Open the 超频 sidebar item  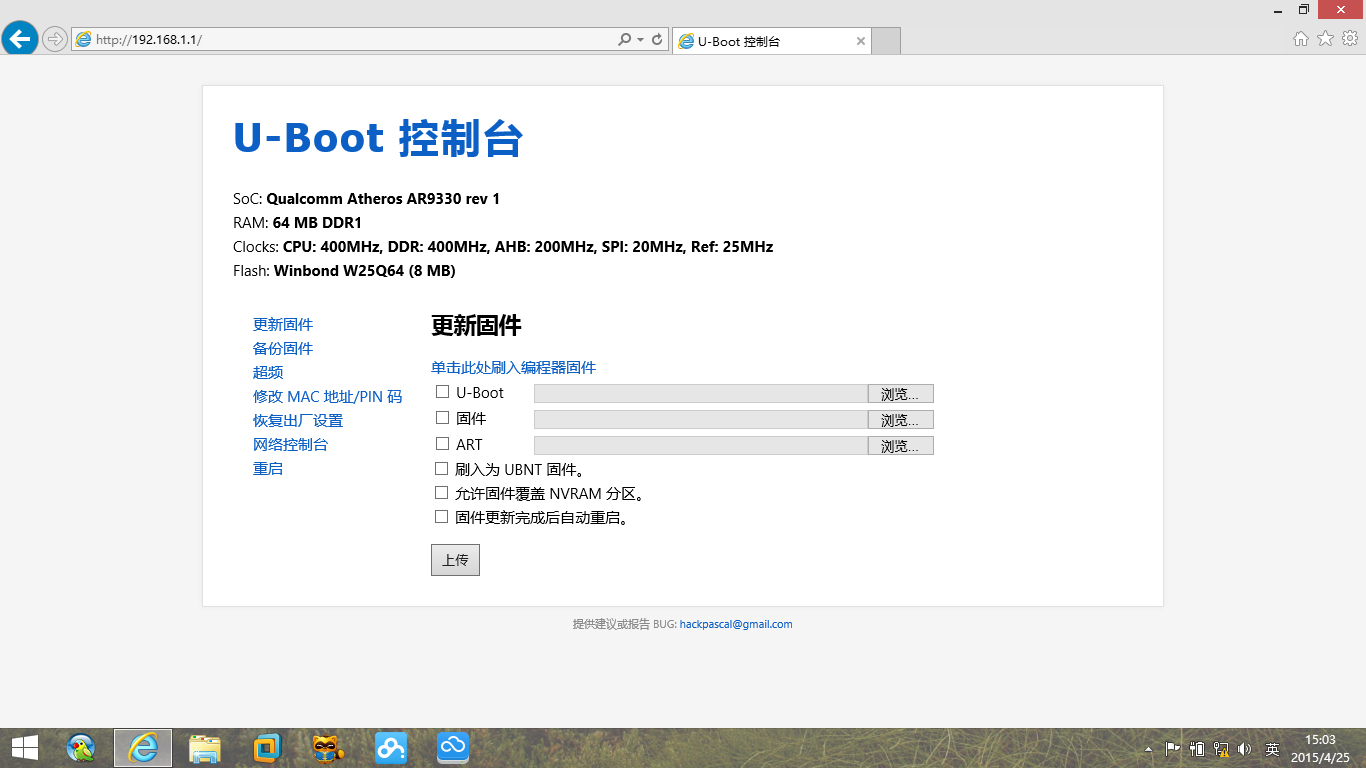[268, 373]
